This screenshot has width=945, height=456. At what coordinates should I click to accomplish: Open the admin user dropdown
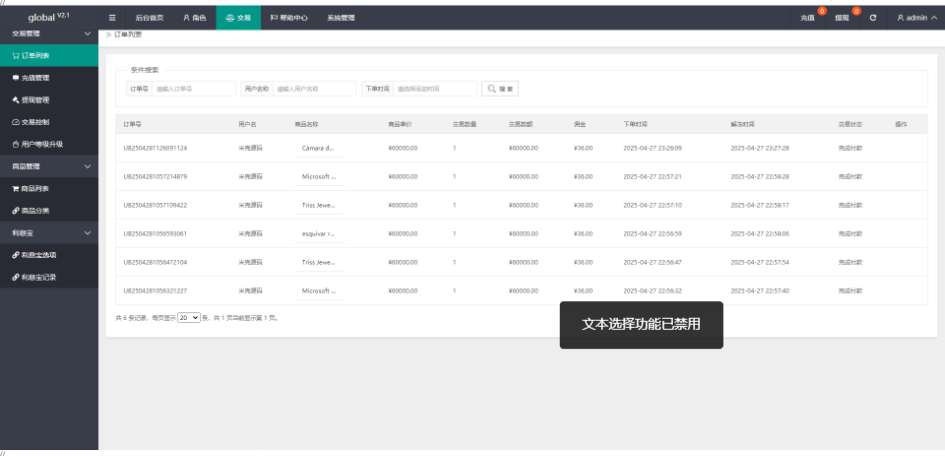[x=916, y=18]
